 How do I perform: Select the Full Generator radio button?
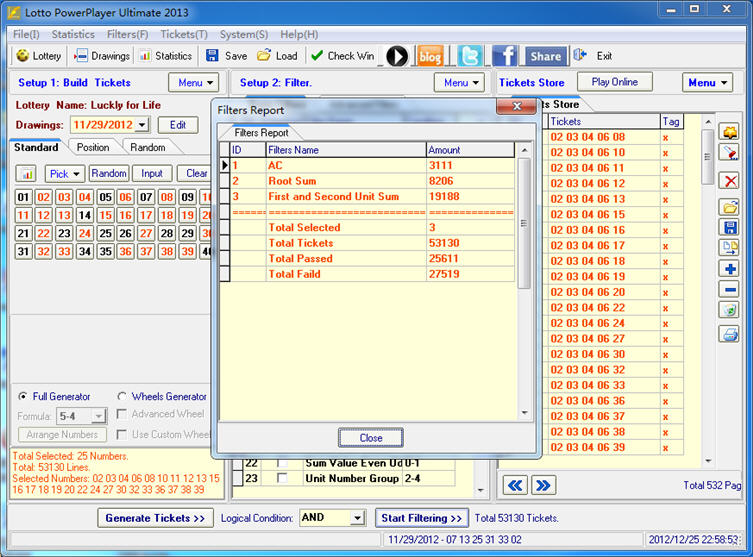23,397
